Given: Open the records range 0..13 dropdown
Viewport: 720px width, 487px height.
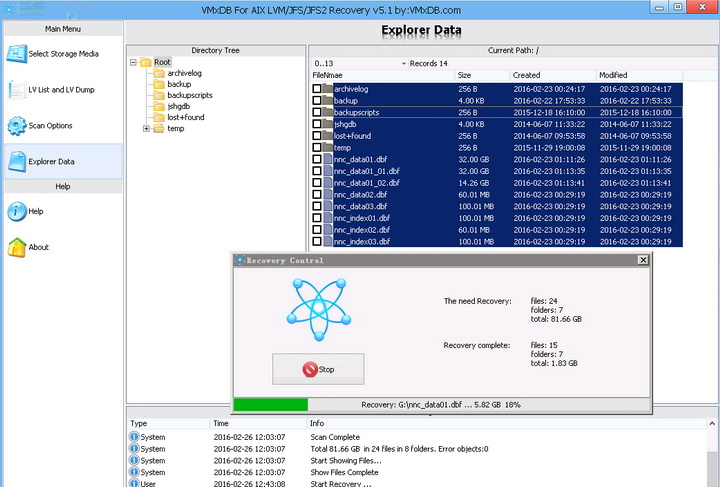Looking at the screenshot, I should 404,63.
